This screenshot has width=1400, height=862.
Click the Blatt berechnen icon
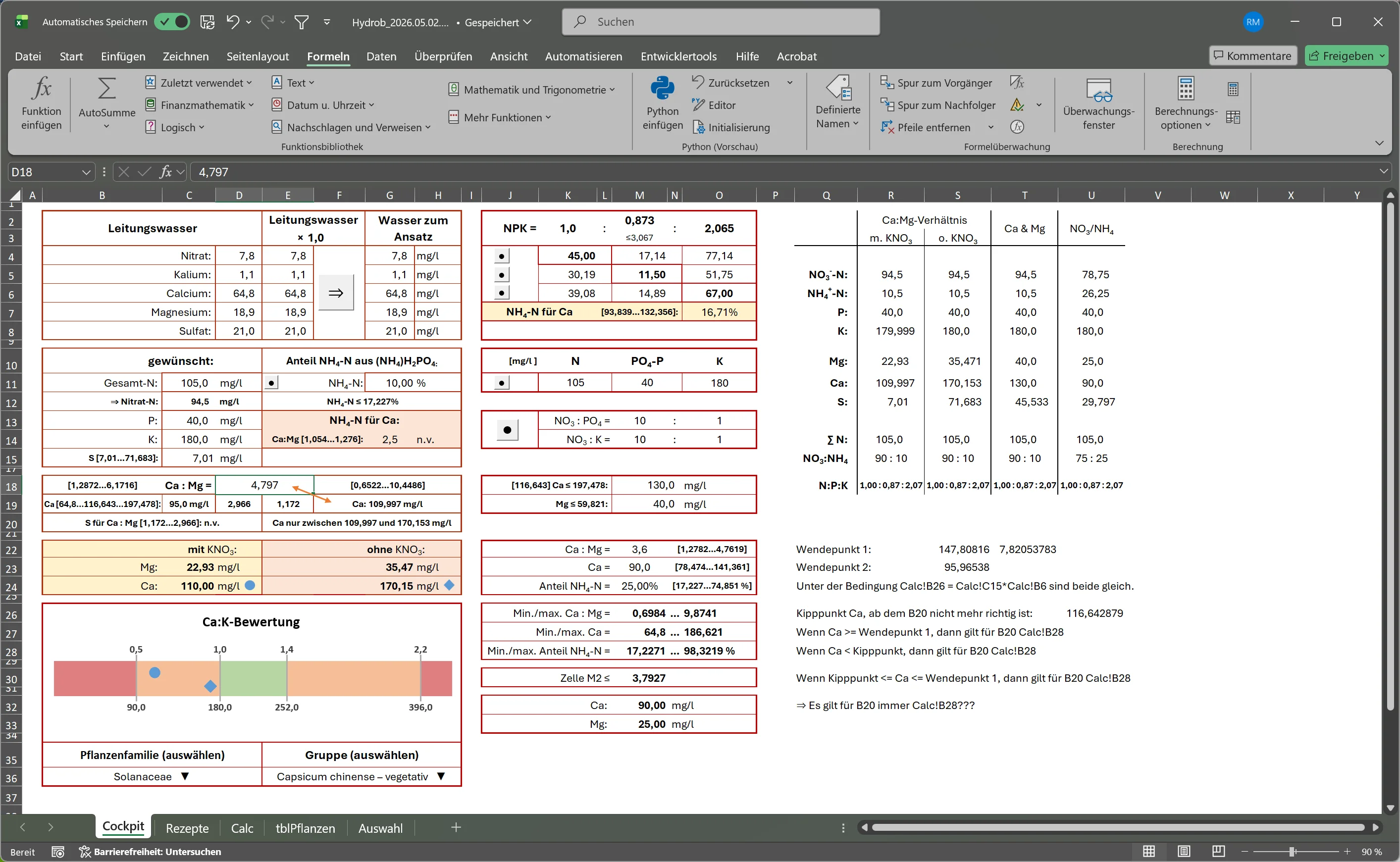click(x=1233, y=117)
